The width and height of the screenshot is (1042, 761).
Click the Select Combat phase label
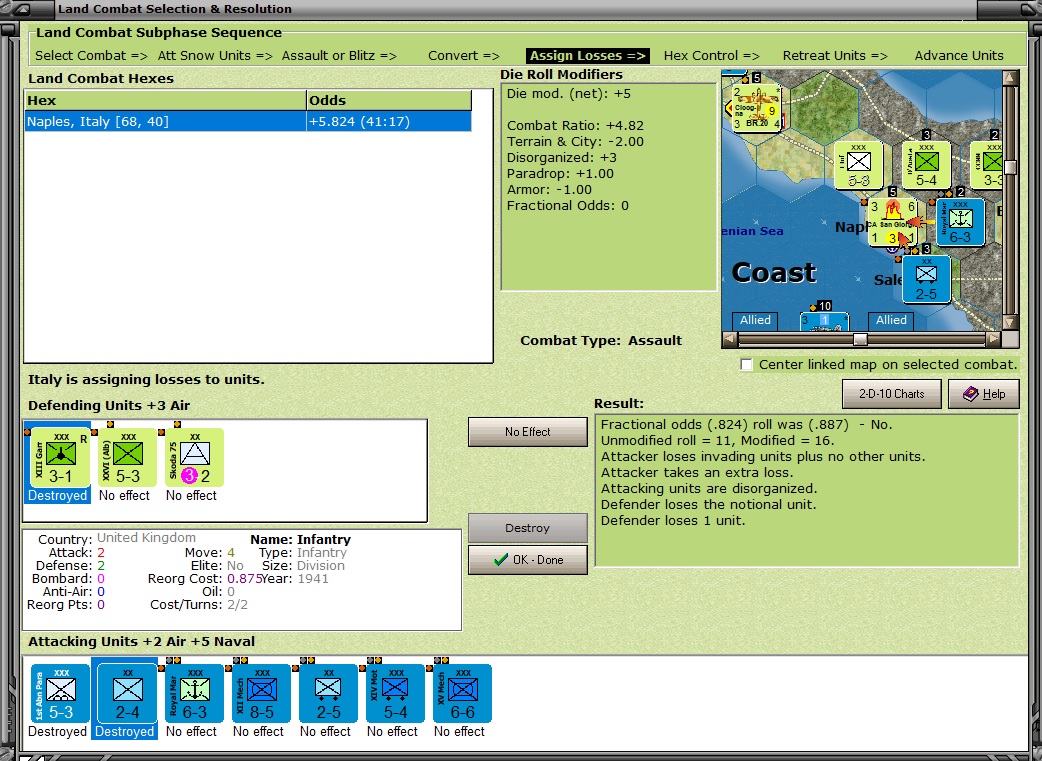91,56
